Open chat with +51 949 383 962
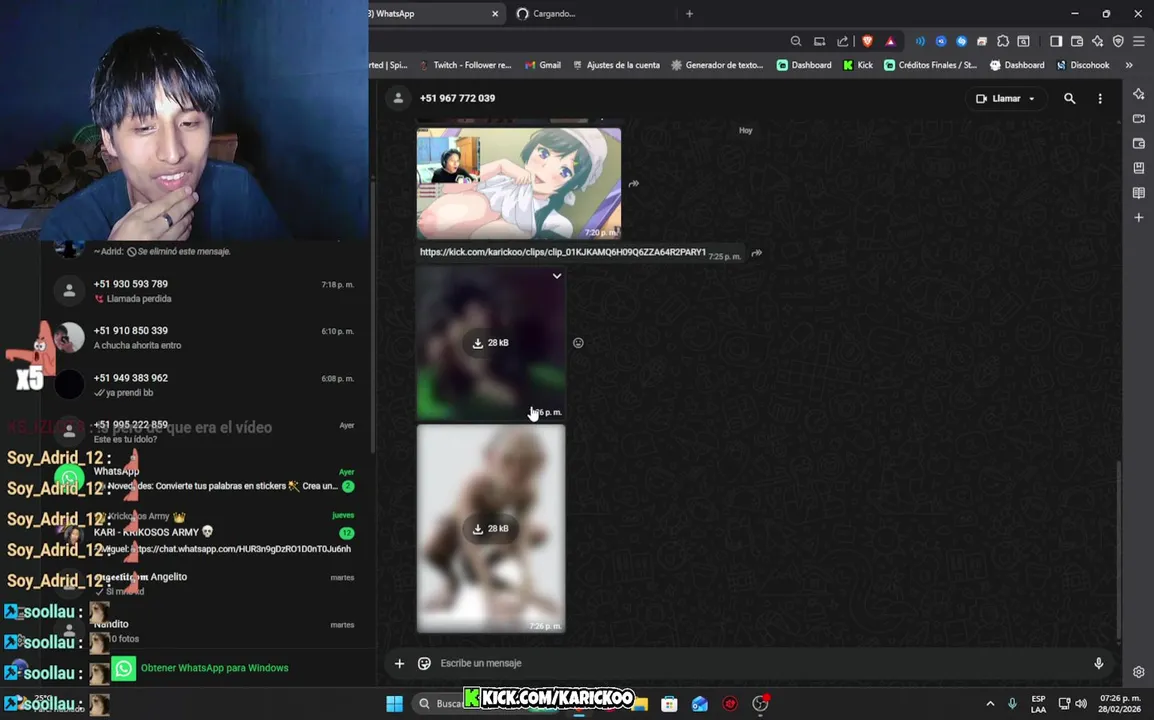 tap(210, 385)
